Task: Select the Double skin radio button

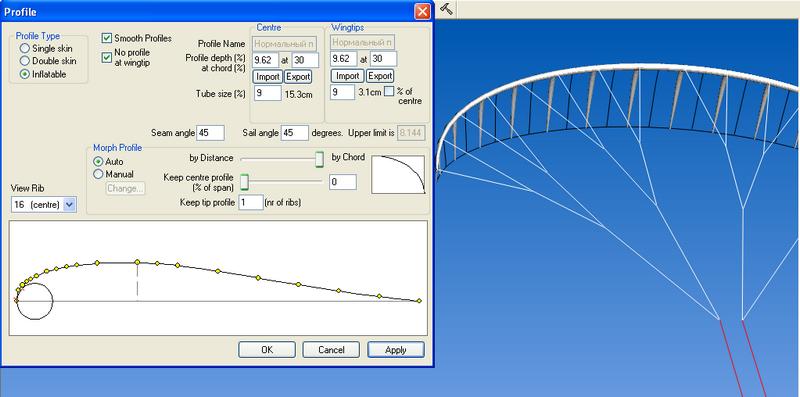Action: (24, 61)
